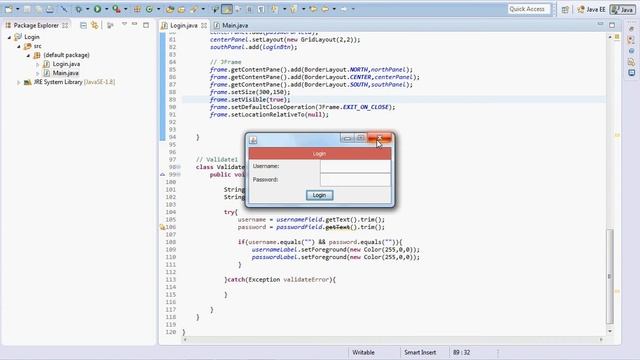This screenshot has width=640, height=360.
Task: Run the program with green Run icon
Action: tap(98, 9)
